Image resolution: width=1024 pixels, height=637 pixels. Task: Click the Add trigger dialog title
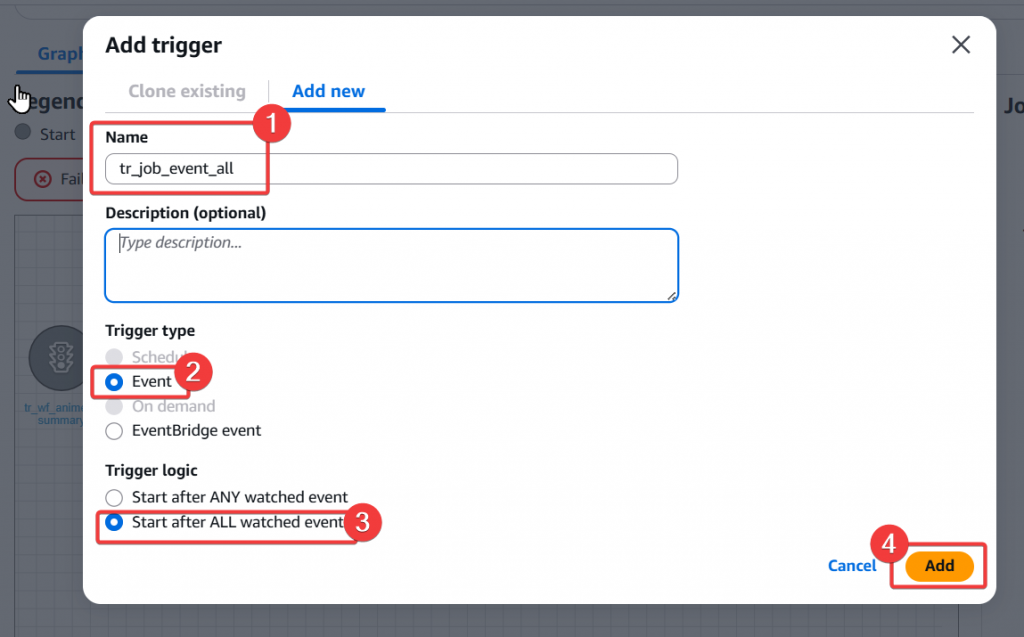click(163, 45)
